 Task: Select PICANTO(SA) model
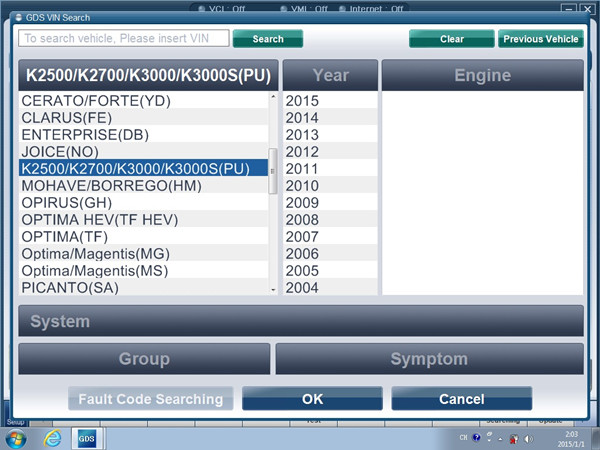[x=143, y=287]
